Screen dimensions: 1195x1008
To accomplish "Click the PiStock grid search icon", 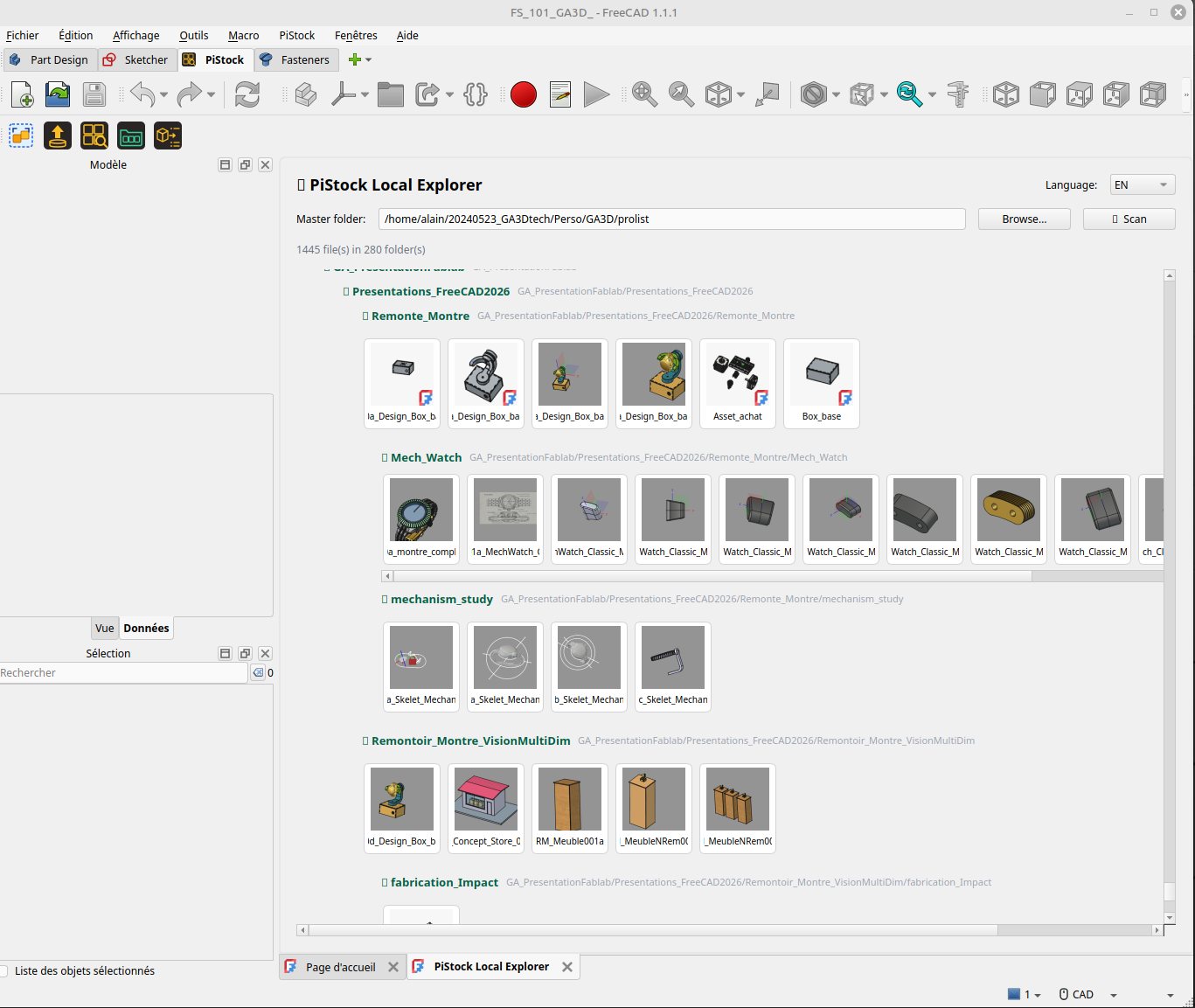I will [94, 136].
